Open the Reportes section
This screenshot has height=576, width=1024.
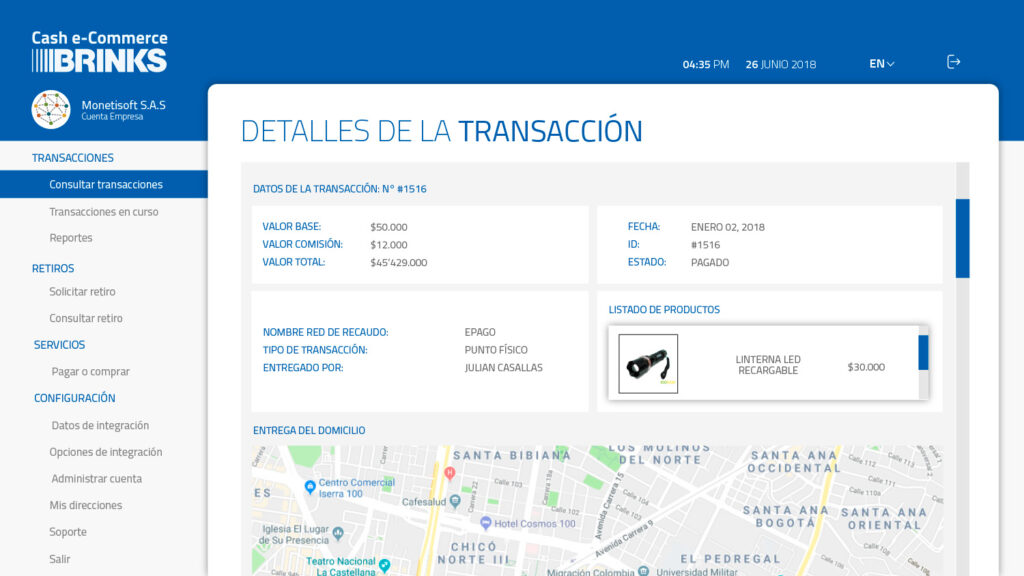tap(71, 238)
